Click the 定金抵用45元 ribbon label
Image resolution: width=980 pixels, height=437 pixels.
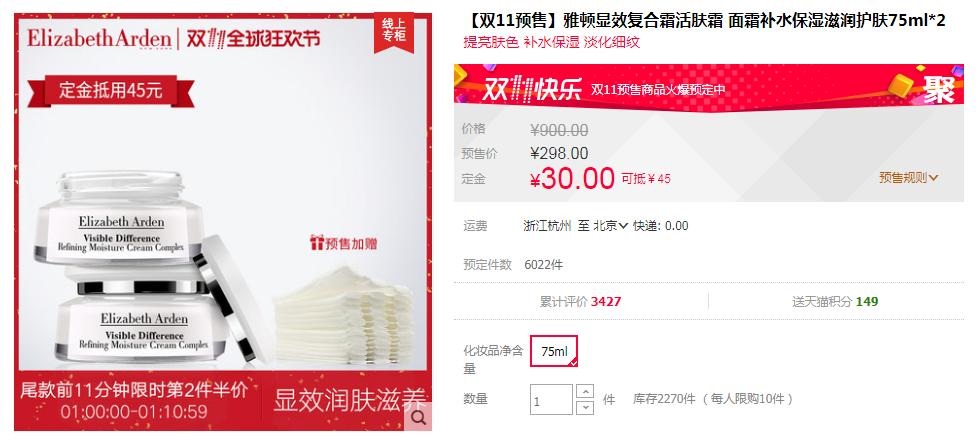coord(111,91)
